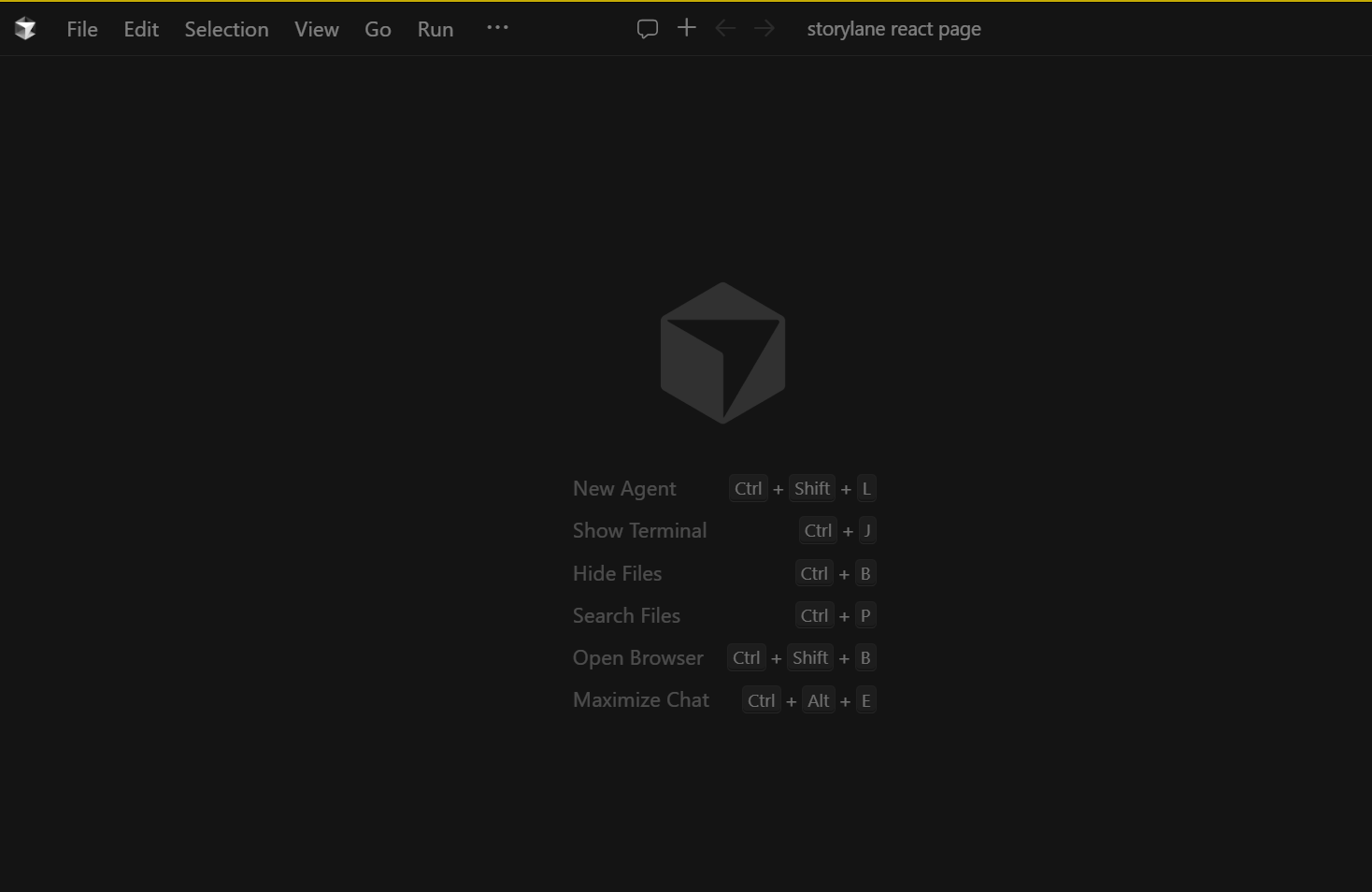Screen dimensions: 1372x892
Task: Click the New Agent shortcut label
Action: click(624, 489)
